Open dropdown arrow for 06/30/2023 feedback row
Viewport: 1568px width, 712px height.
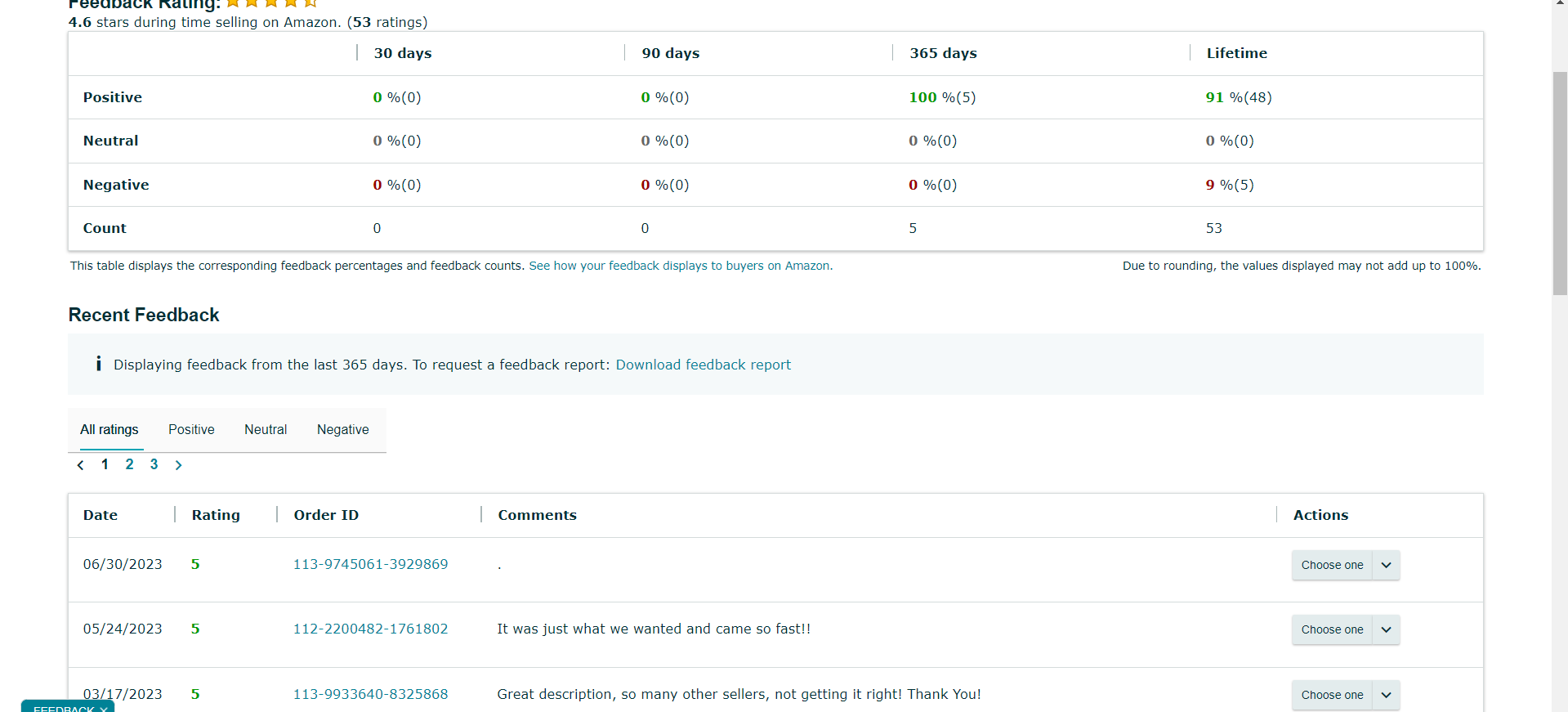coord(1386,565)
